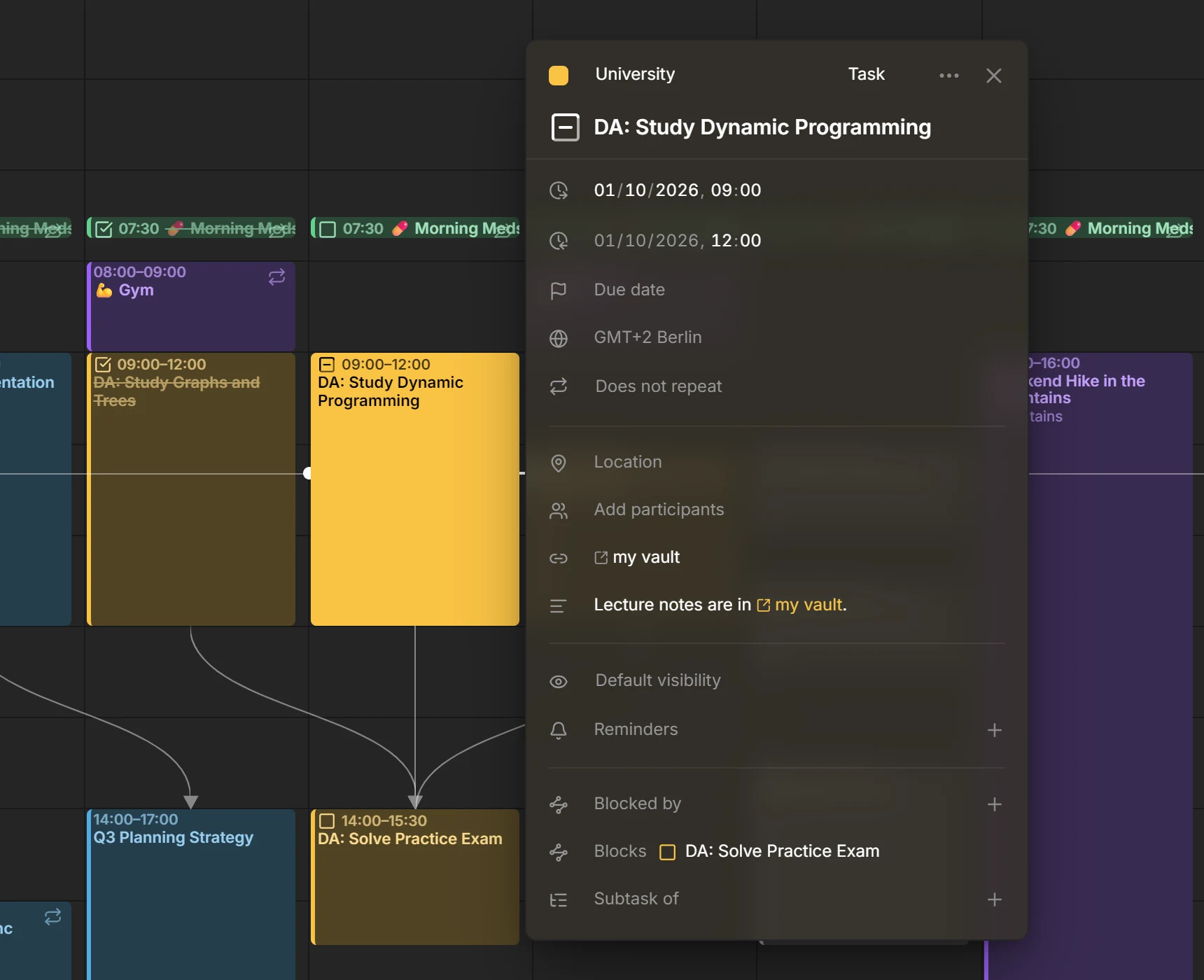Image resolution: width=1204 pixels, height=980 pixels.
Task: Click the timezone globe icon
Action: point(559,338)
